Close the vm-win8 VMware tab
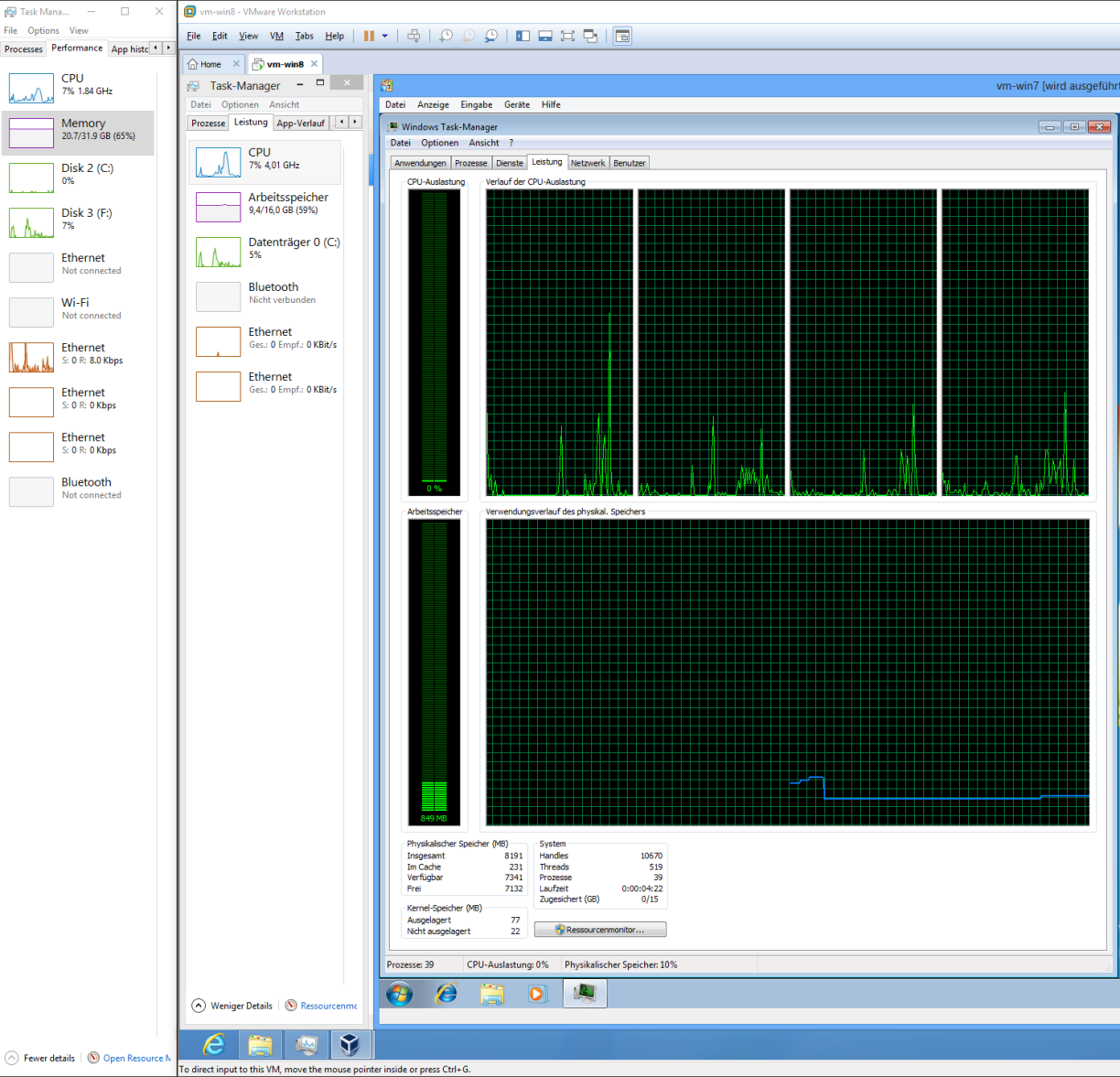This screenshot has height=1077, width=1120. click(x=314, y=64)
